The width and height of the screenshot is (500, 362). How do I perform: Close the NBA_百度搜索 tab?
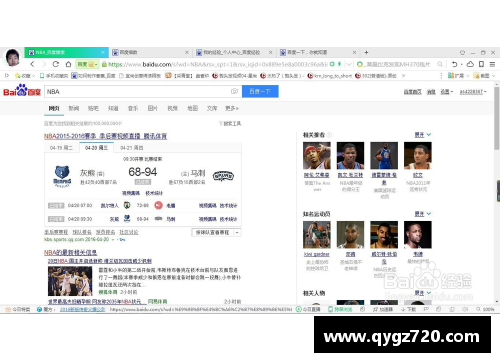[103, 52]
